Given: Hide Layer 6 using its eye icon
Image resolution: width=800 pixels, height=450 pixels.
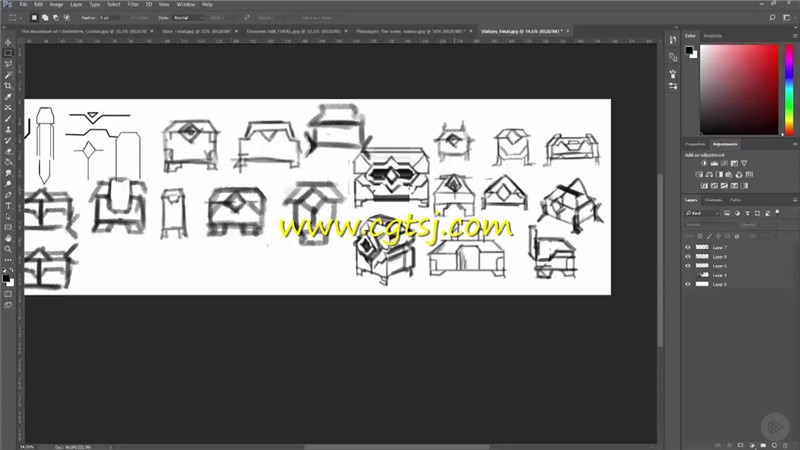Looking at the screenshot, I should pos(688,266).
